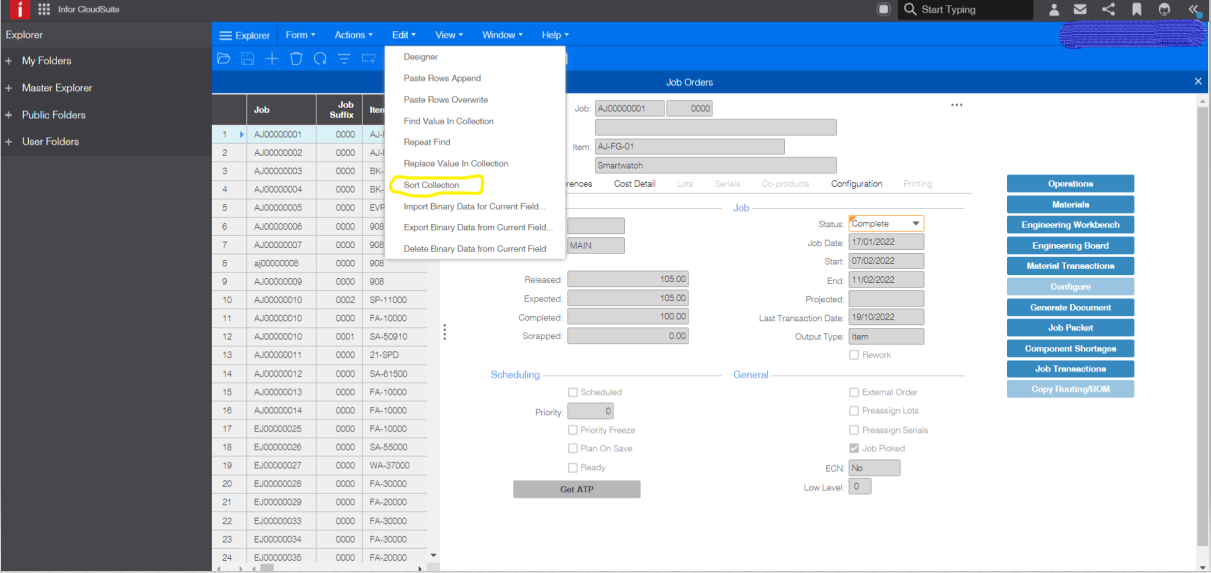Click the bookmark icon in top bar

1137,10
